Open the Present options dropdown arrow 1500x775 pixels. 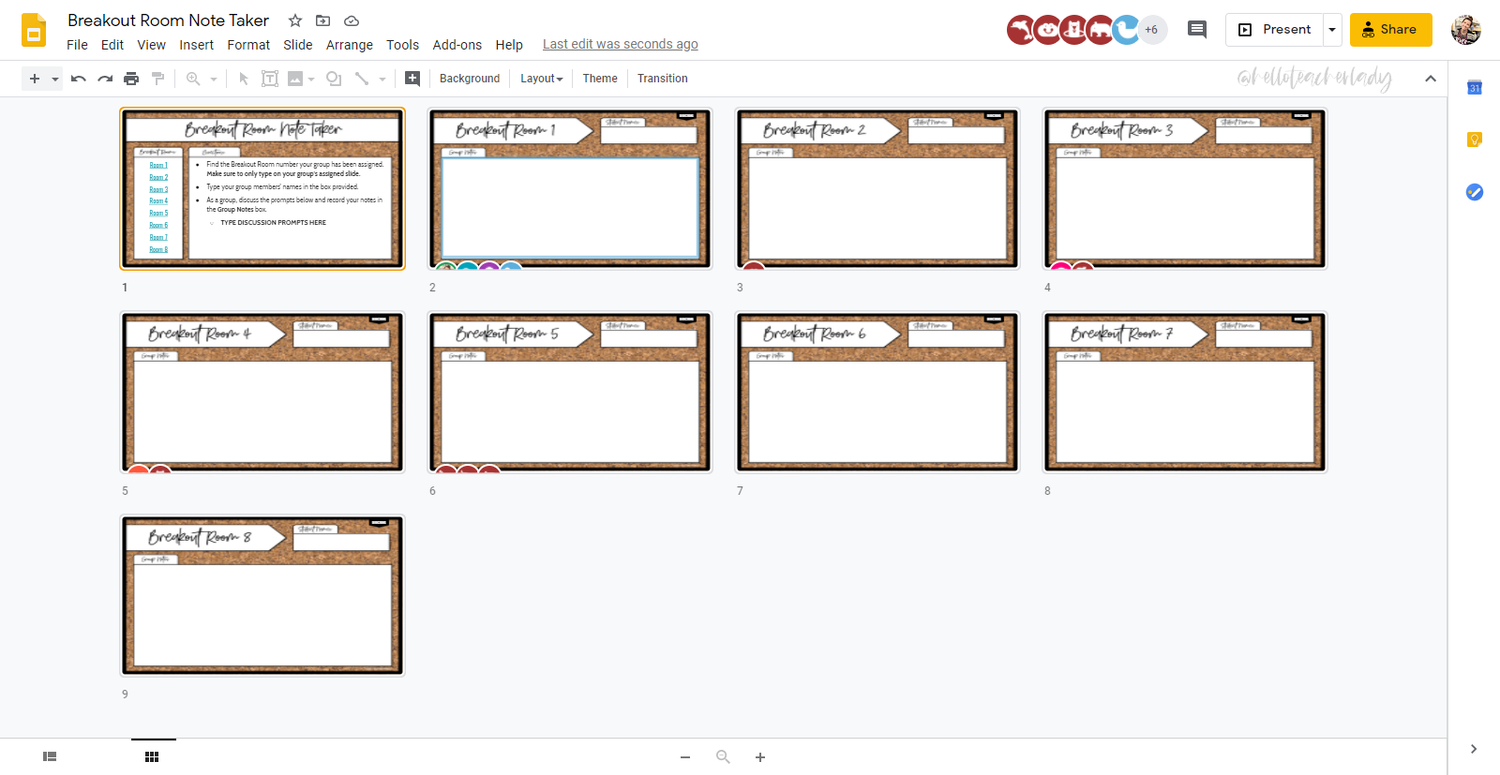(x=1332, y=29)
